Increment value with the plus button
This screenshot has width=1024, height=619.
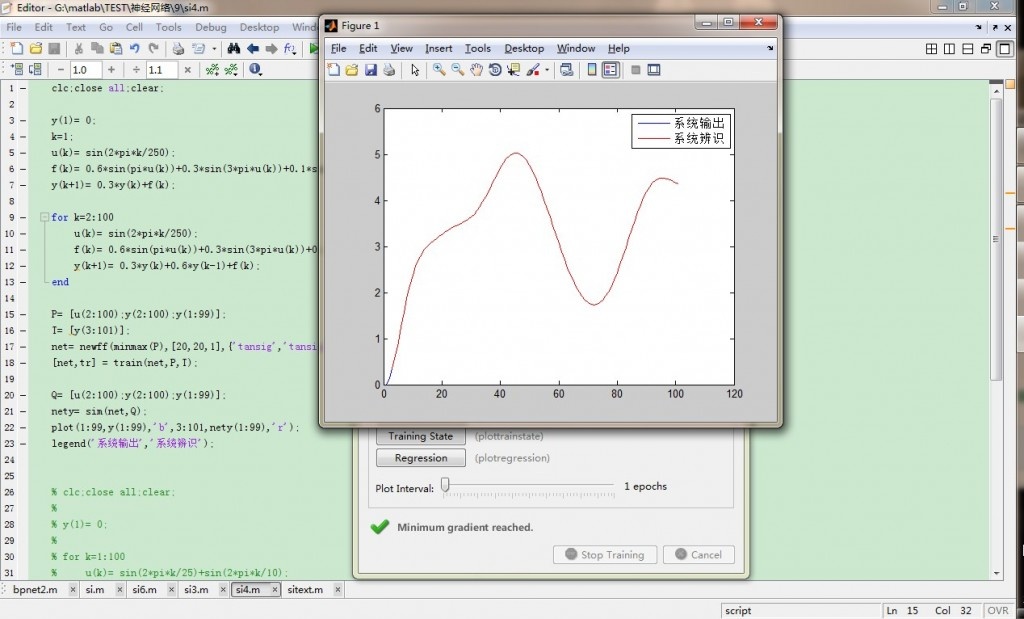click(111, 69)
